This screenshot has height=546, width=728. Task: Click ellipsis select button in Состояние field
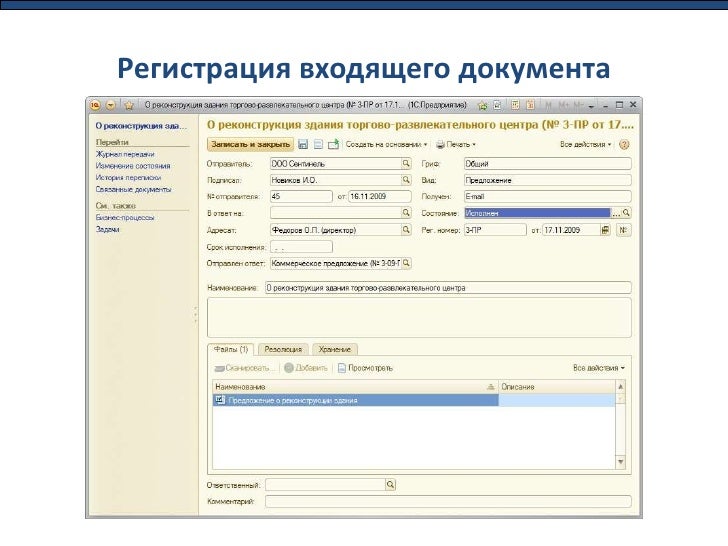coord(616,213)
